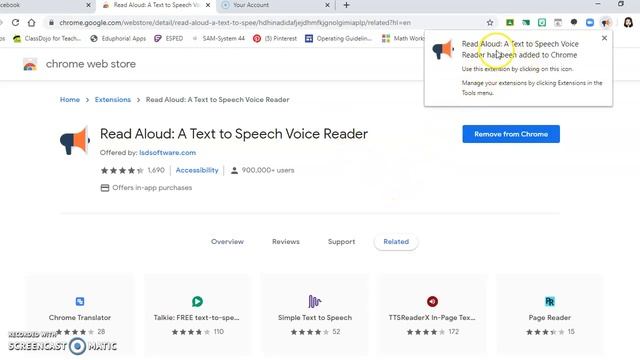
Task: Close the Read Aloud added notification popup
Action: pos(604,38)
